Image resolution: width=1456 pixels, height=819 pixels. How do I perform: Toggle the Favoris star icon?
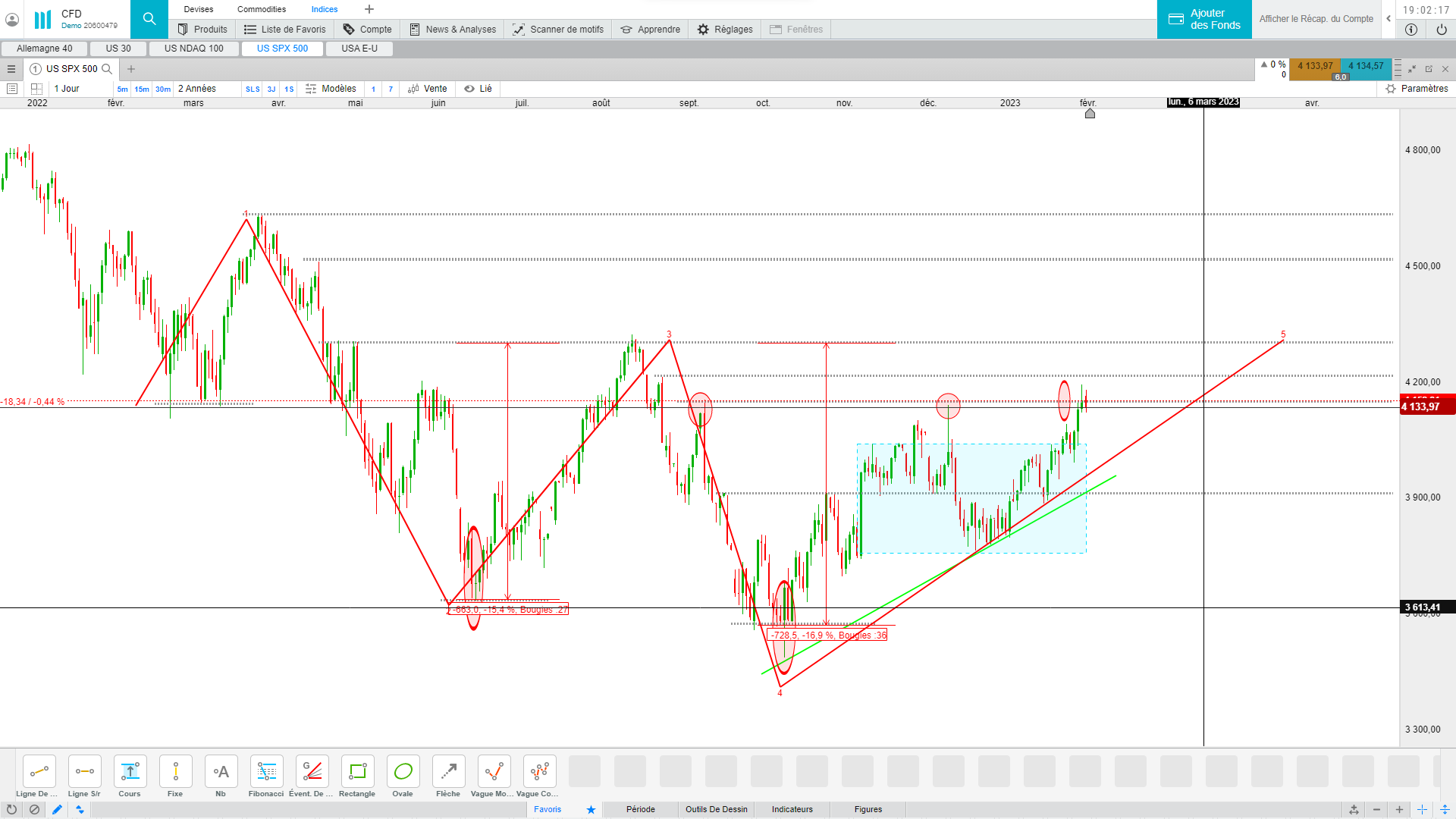(x=591, y=809)
